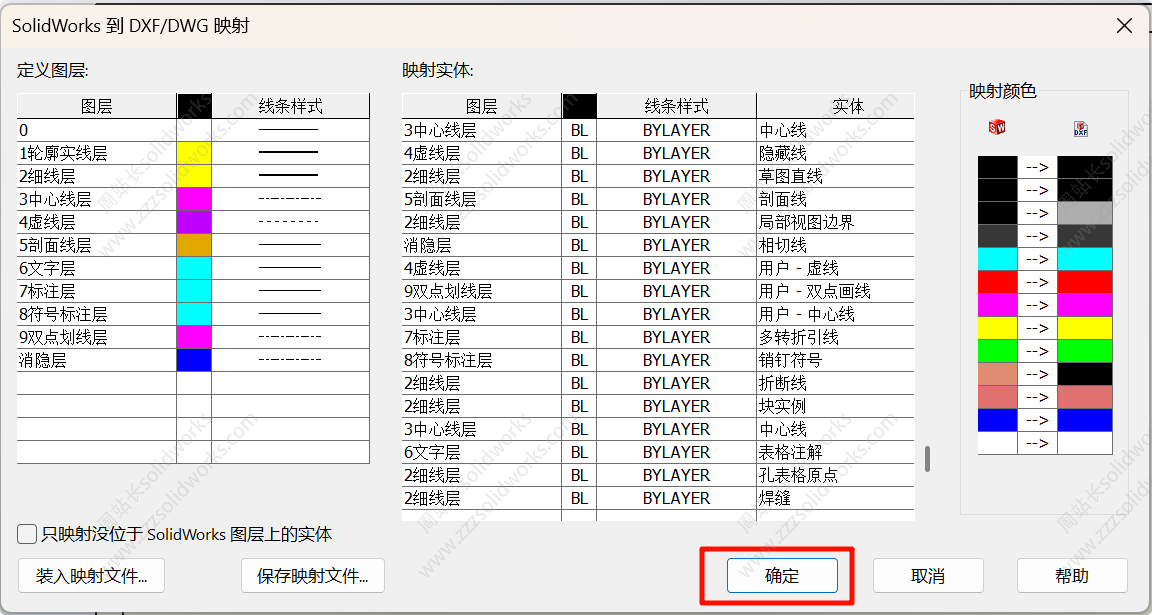Click the 用户 - 双点画线 entity cell
The image size is (1152, 615).
[x=835, y=291]
